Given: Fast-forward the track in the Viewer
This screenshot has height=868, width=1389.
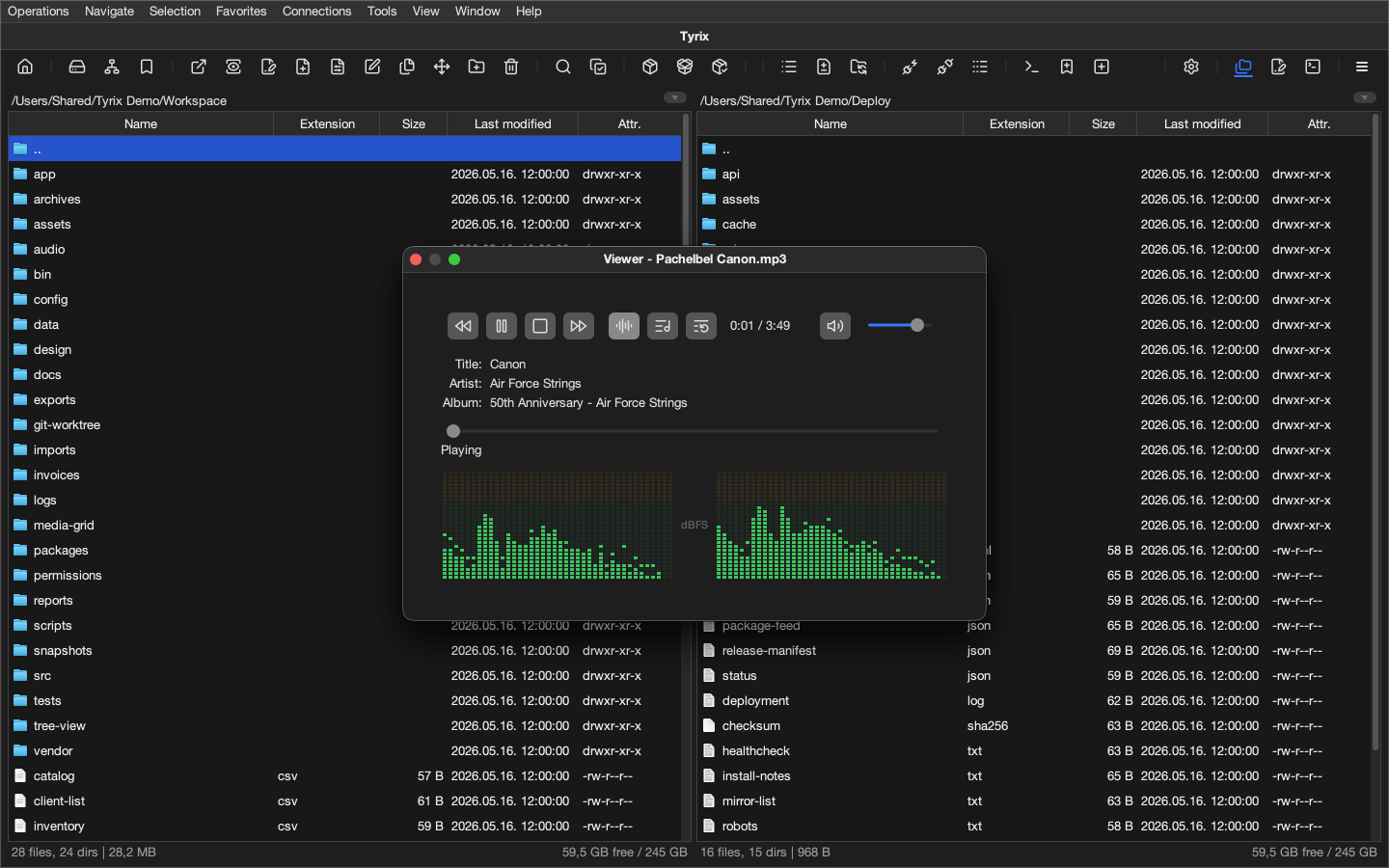Looking at the screenshot, I should coord(579,326).
